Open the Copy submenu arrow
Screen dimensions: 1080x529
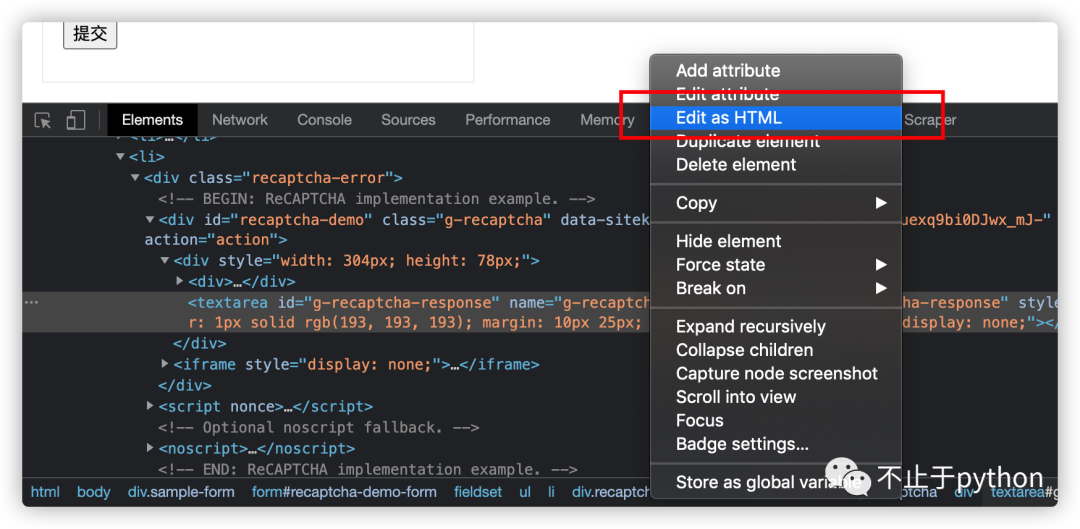coord(881,203)
